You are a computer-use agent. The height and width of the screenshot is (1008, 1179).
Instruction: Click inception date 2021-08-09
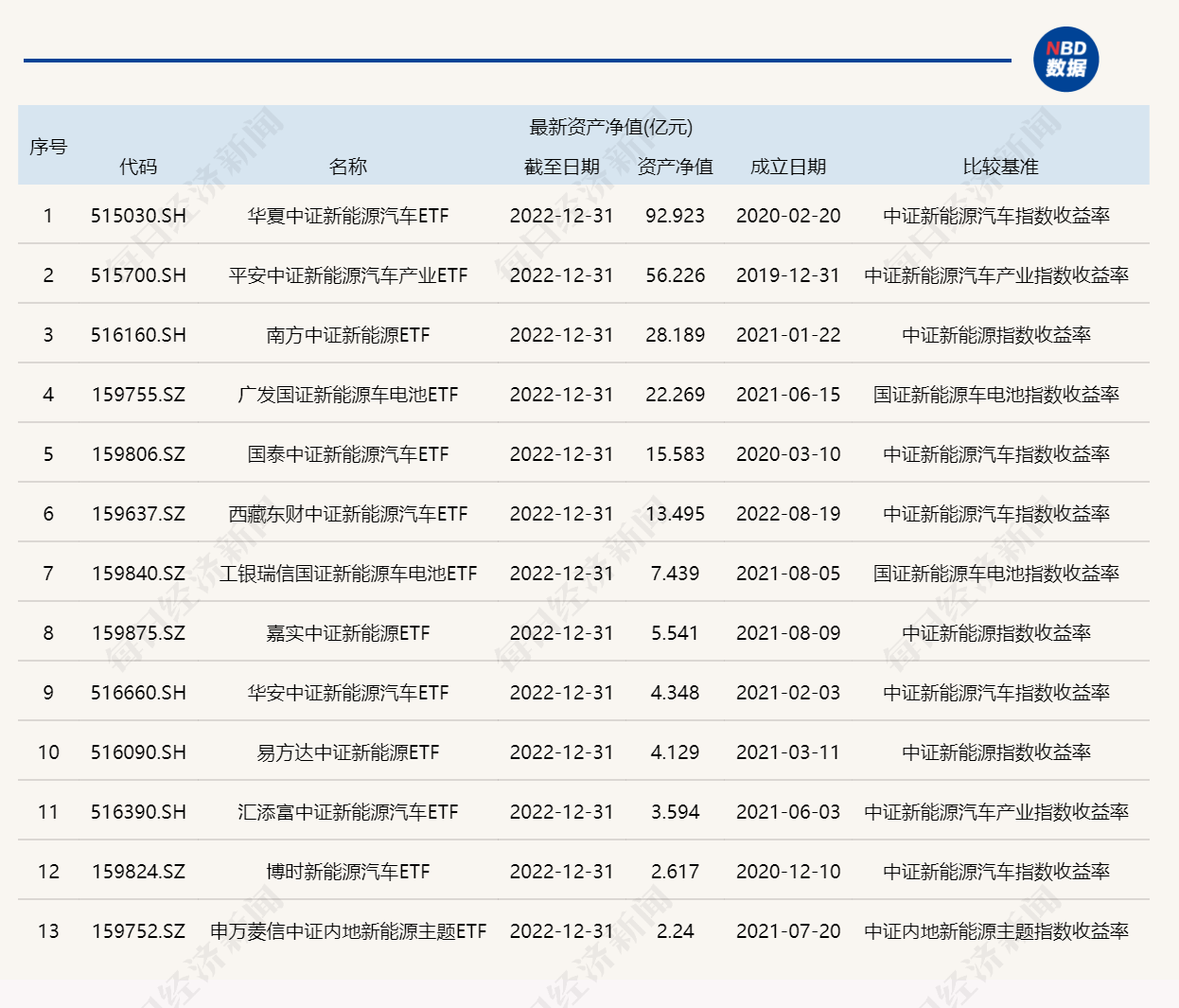click(x=788, y=633)
